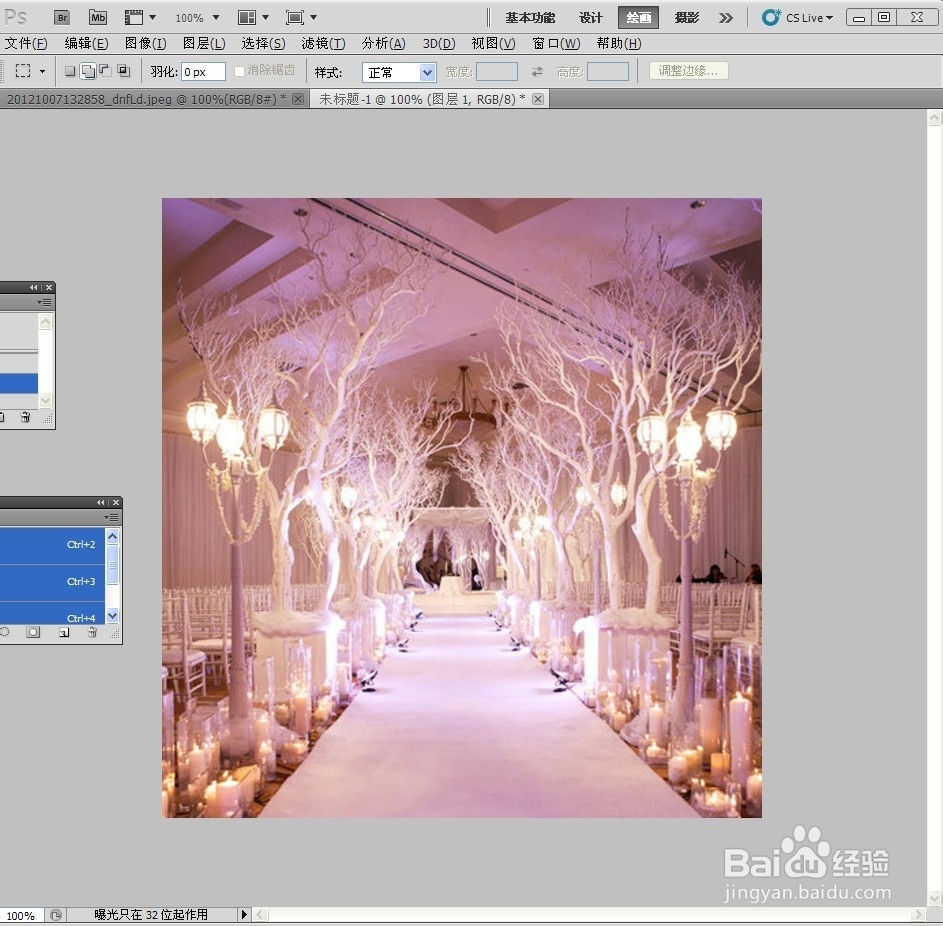Open the 窗口(W) menu
943x926 pixels.
(x=556, y=43)
